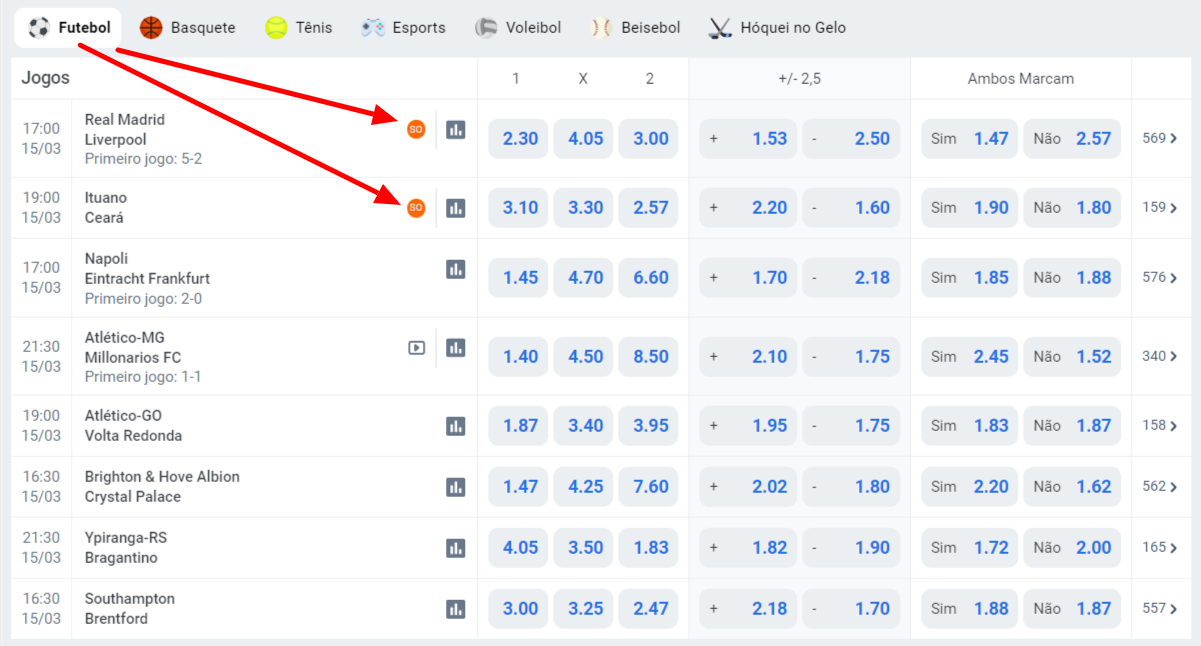Expand 340 more markets for Atlético-MG match
Viewport: 1201px width, 646px height.
[1160, 356]
